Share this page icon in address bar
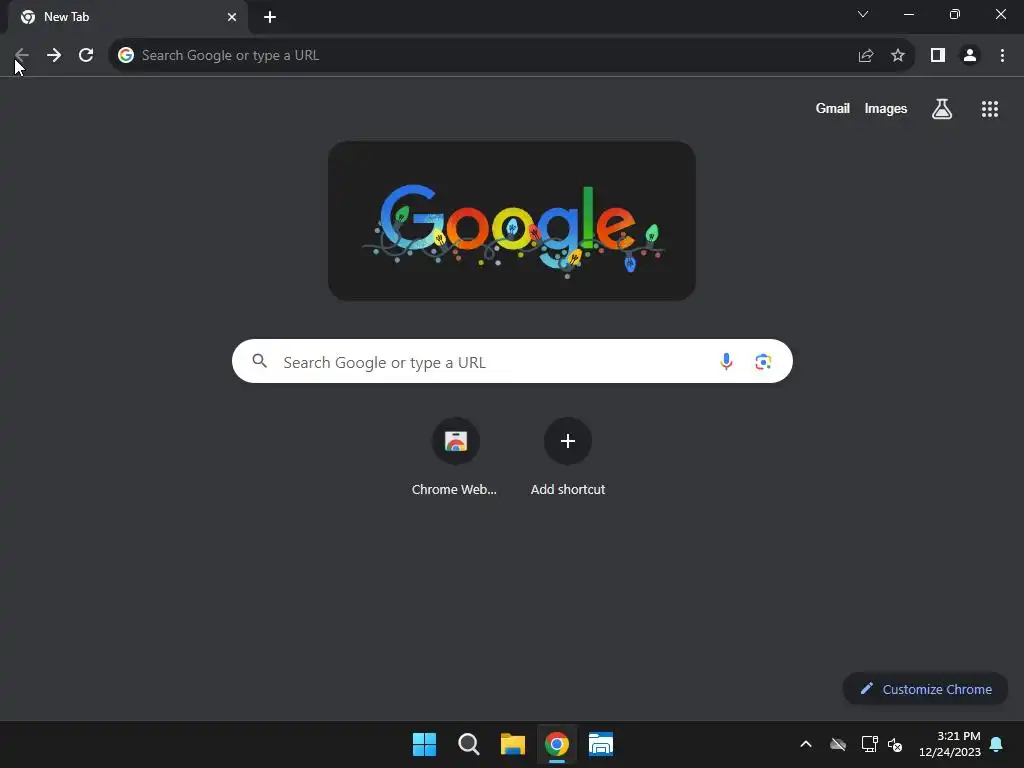1024x768 pixels. point(866,56)
